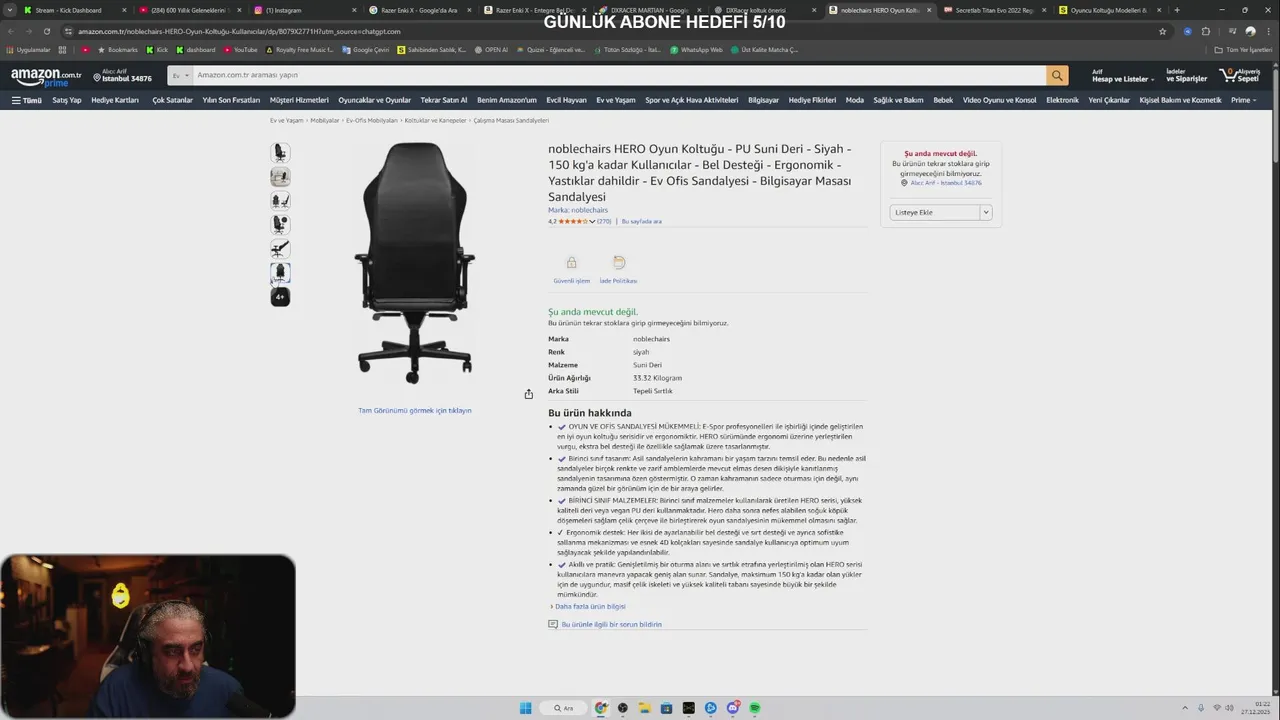Open Spotify from the taskbar
Screen dimensions: 1280x720
(x=755, y=708)
